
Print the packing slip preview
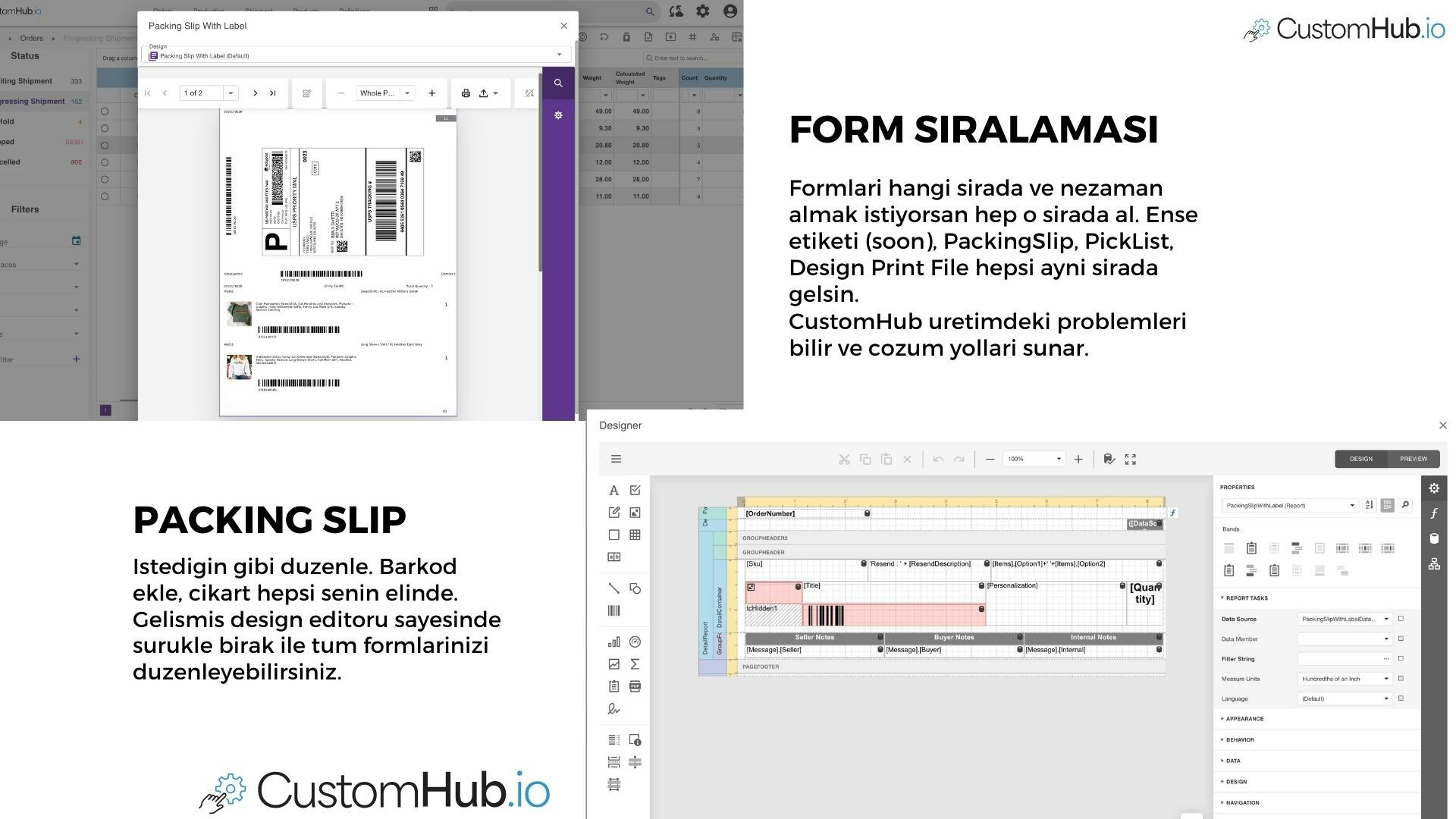coord(466,93)
